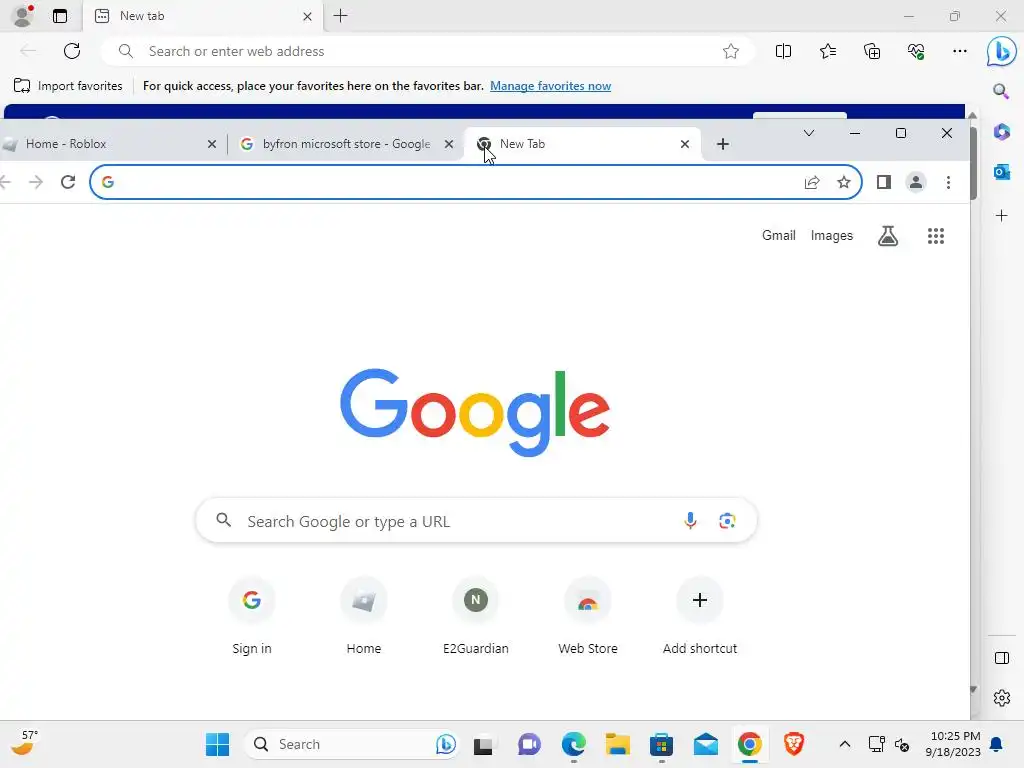Open a new Chrome tab

[x=722, y=144]
